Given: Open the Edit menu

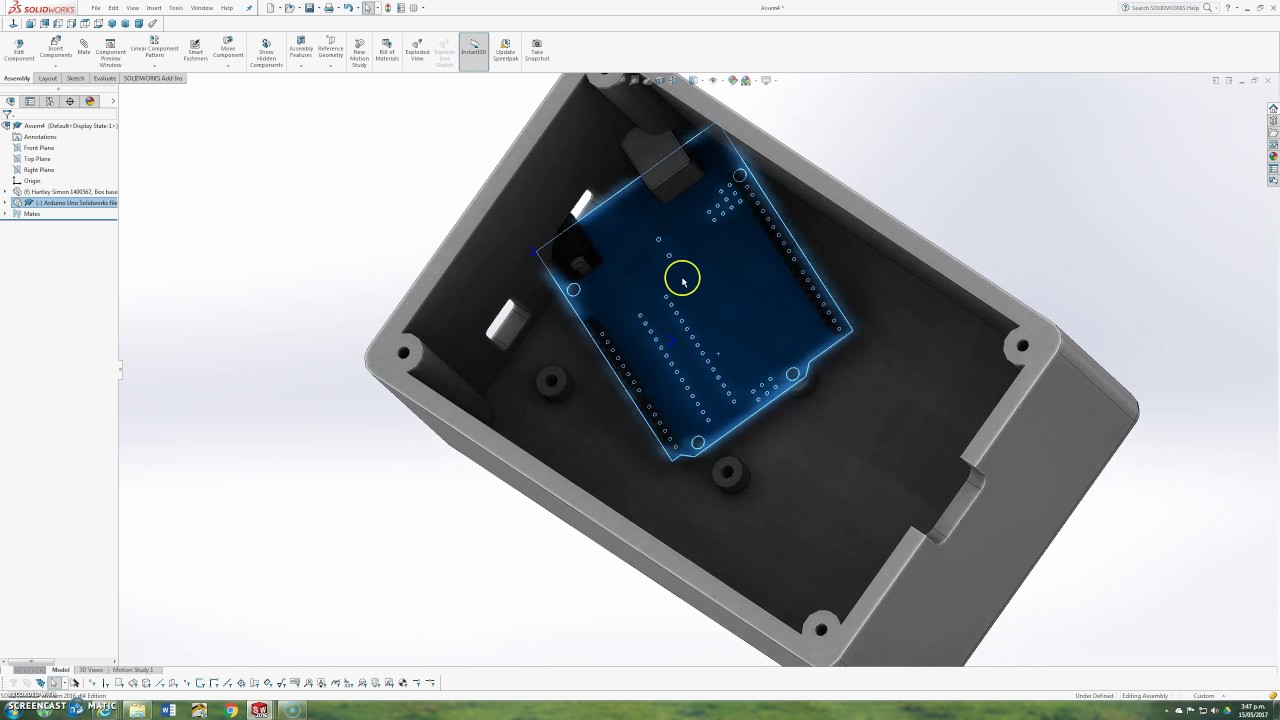Looking at the screenshot, I should tap(113, 8).
